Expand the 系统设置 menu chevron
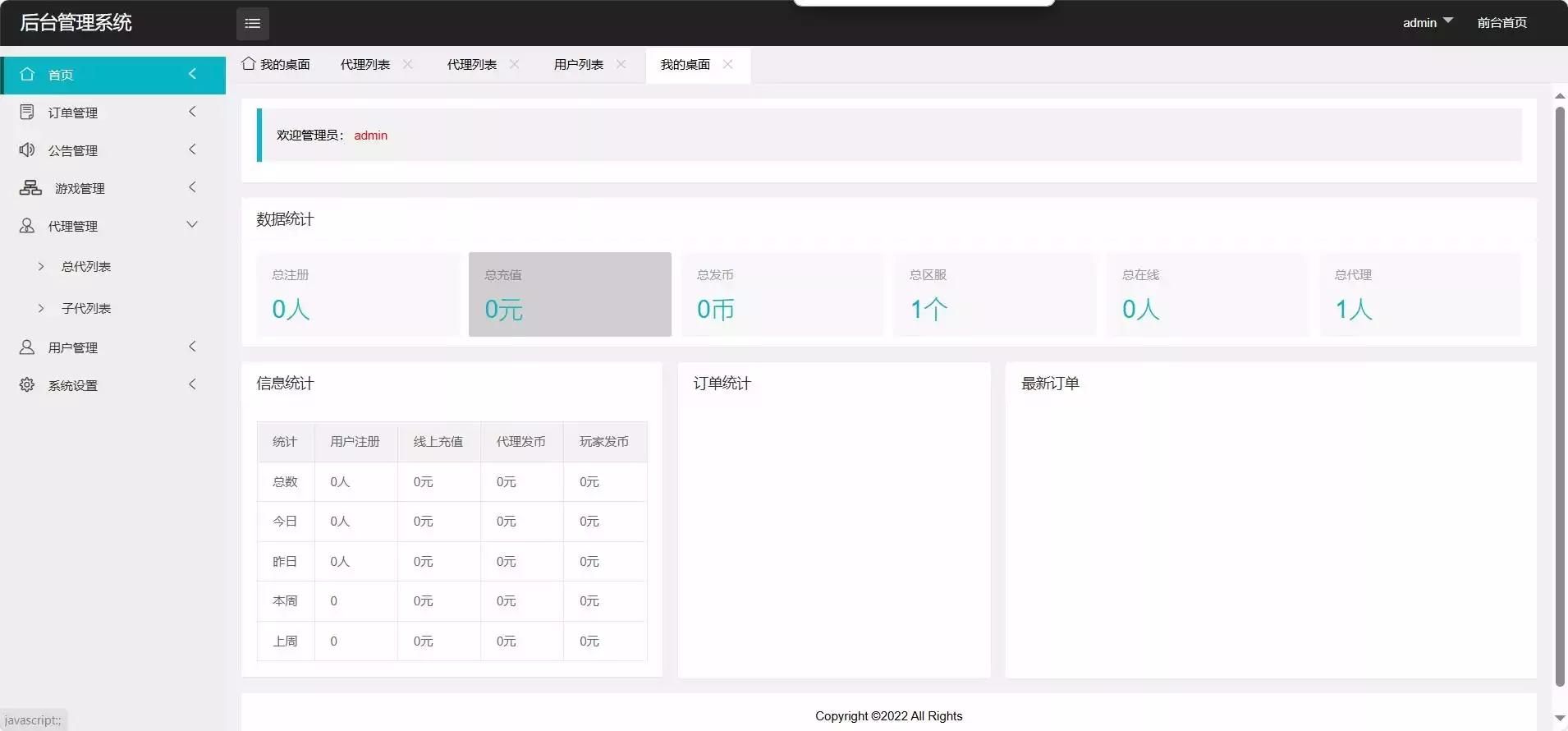 pyautogui.click(x=192, y=384)
